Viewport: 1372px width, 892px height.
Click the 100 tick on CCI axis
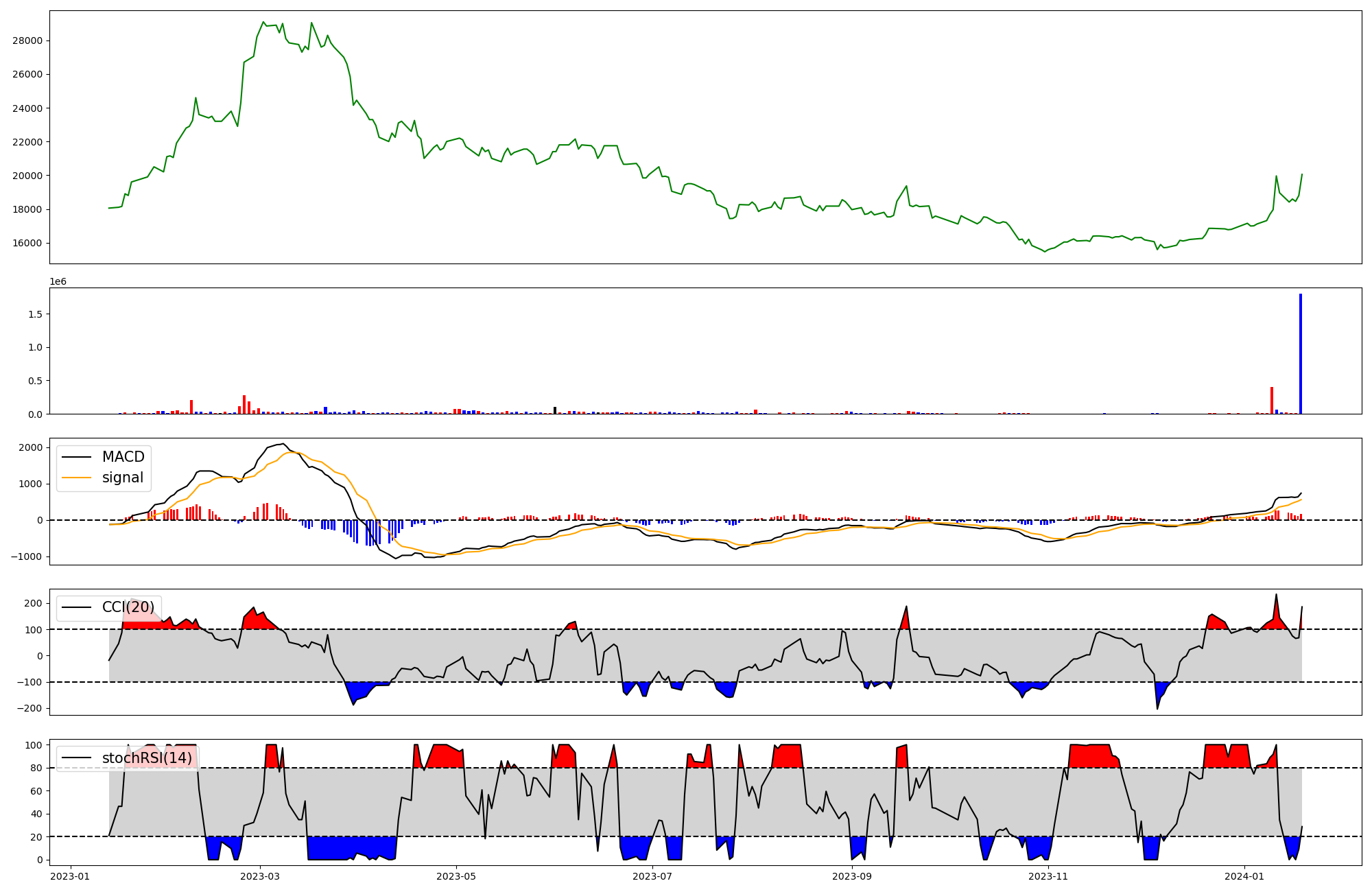(x=34, y=630)
